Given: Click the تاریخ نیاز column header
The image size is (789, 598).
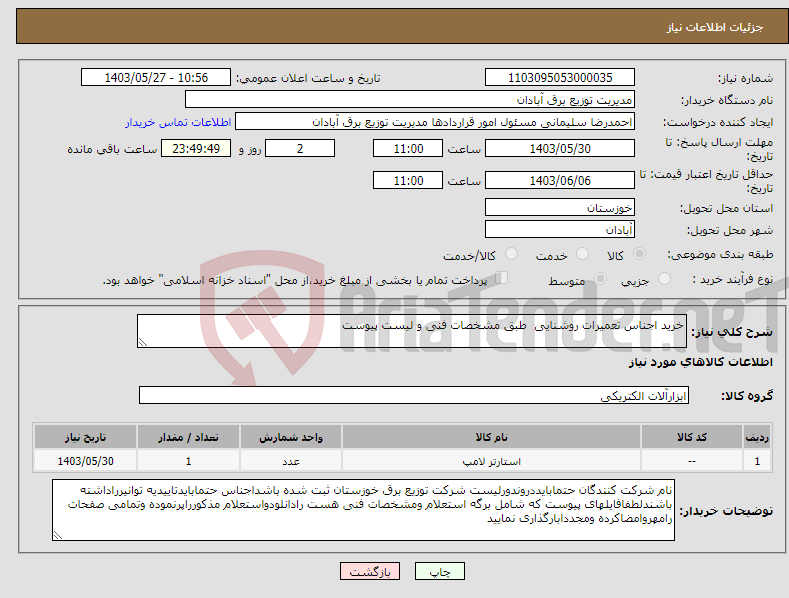Looking at the screenshot, I should (x=86, y=437).
